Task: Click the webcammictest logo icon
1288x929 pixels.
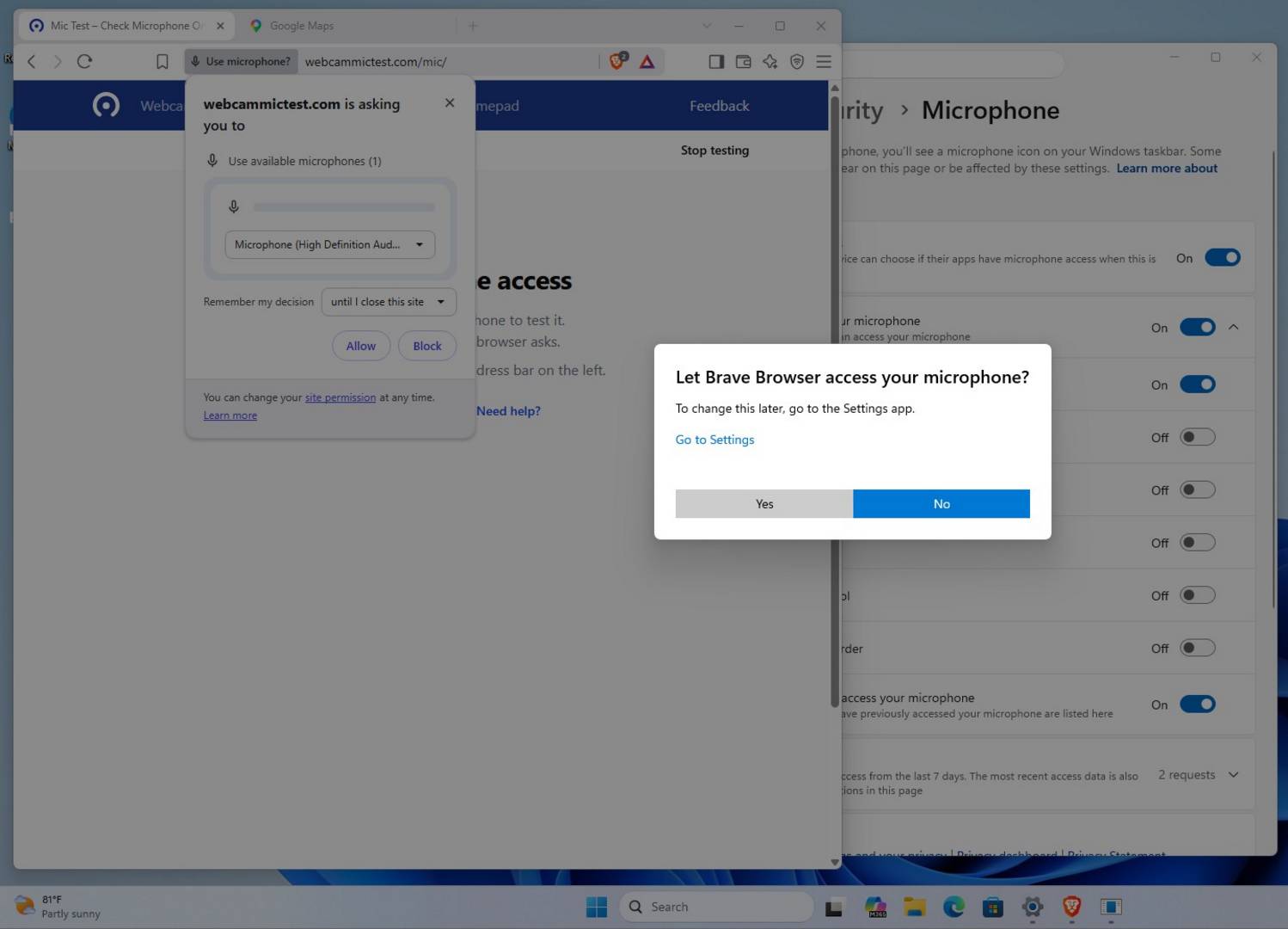Action: [x=106, y=106]
